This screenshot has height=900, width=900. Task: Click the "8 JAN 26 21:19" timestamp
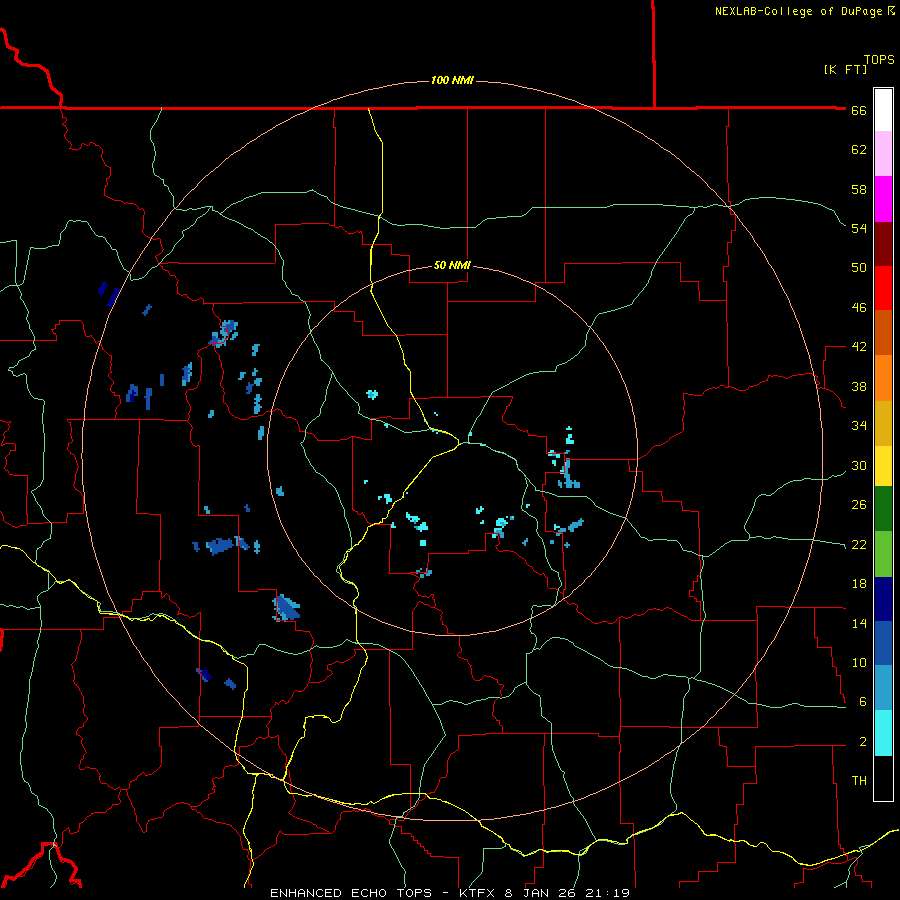tap(567, 893)
